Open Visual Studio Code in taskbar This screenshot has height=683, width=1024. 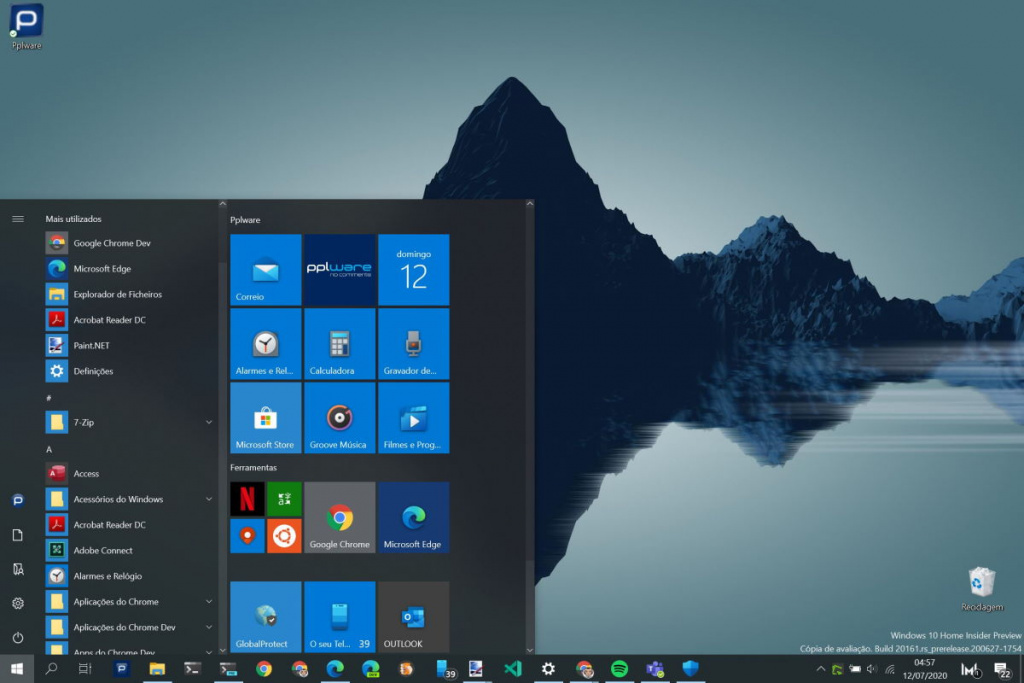coord(513,669)
